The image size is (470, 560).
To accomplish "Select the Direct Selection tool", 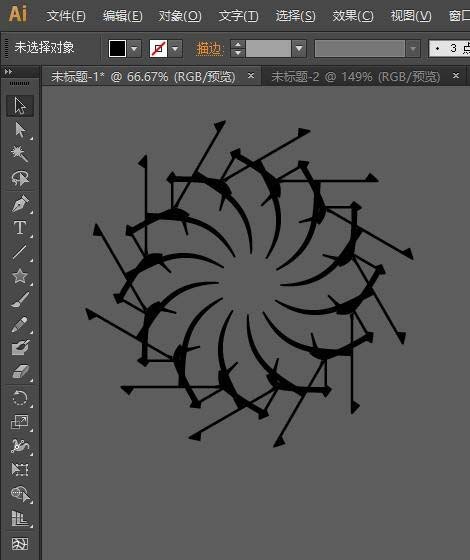I will click(20, 130).
